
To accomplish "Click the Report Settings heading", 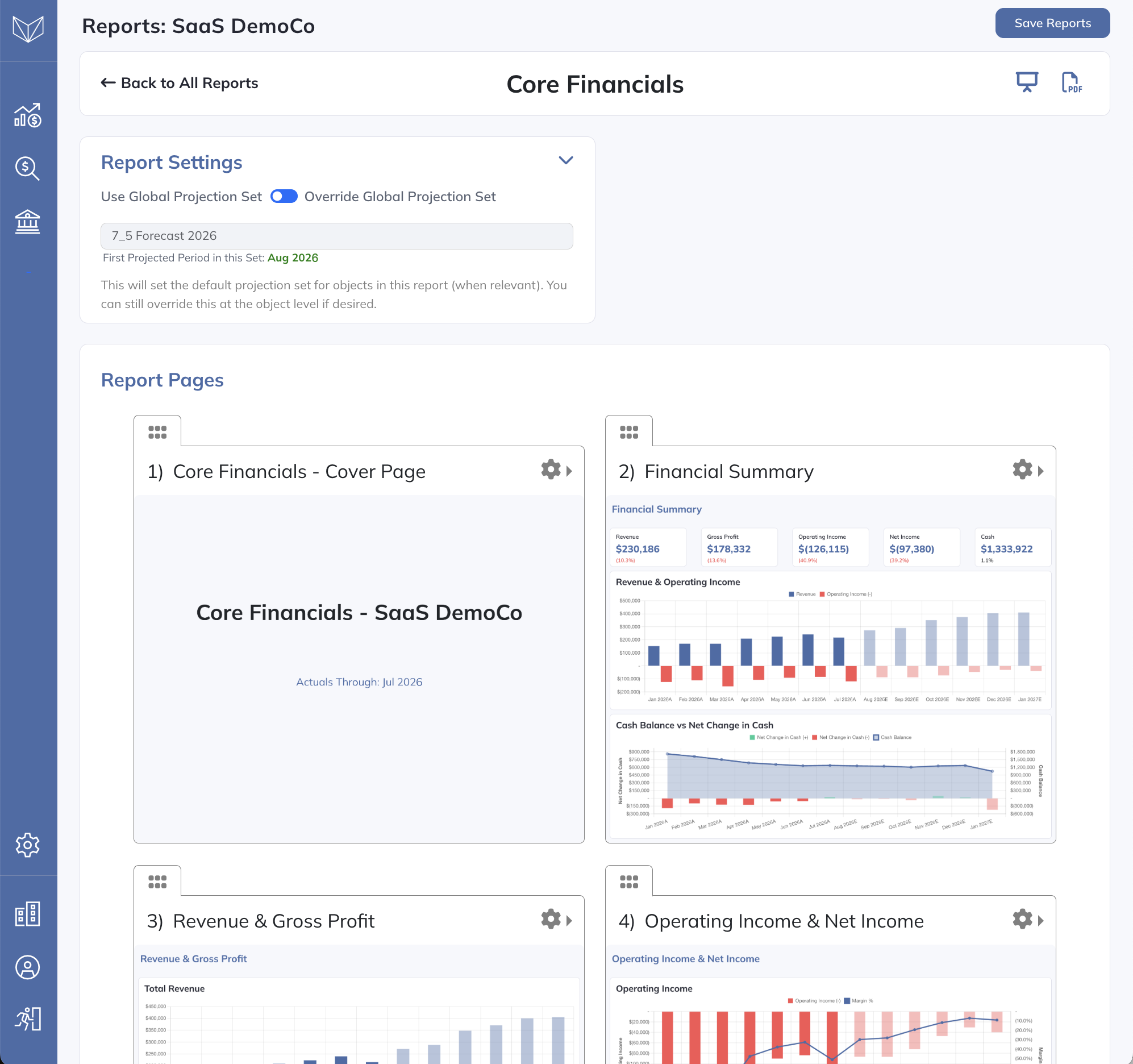I will pos(172,163).
